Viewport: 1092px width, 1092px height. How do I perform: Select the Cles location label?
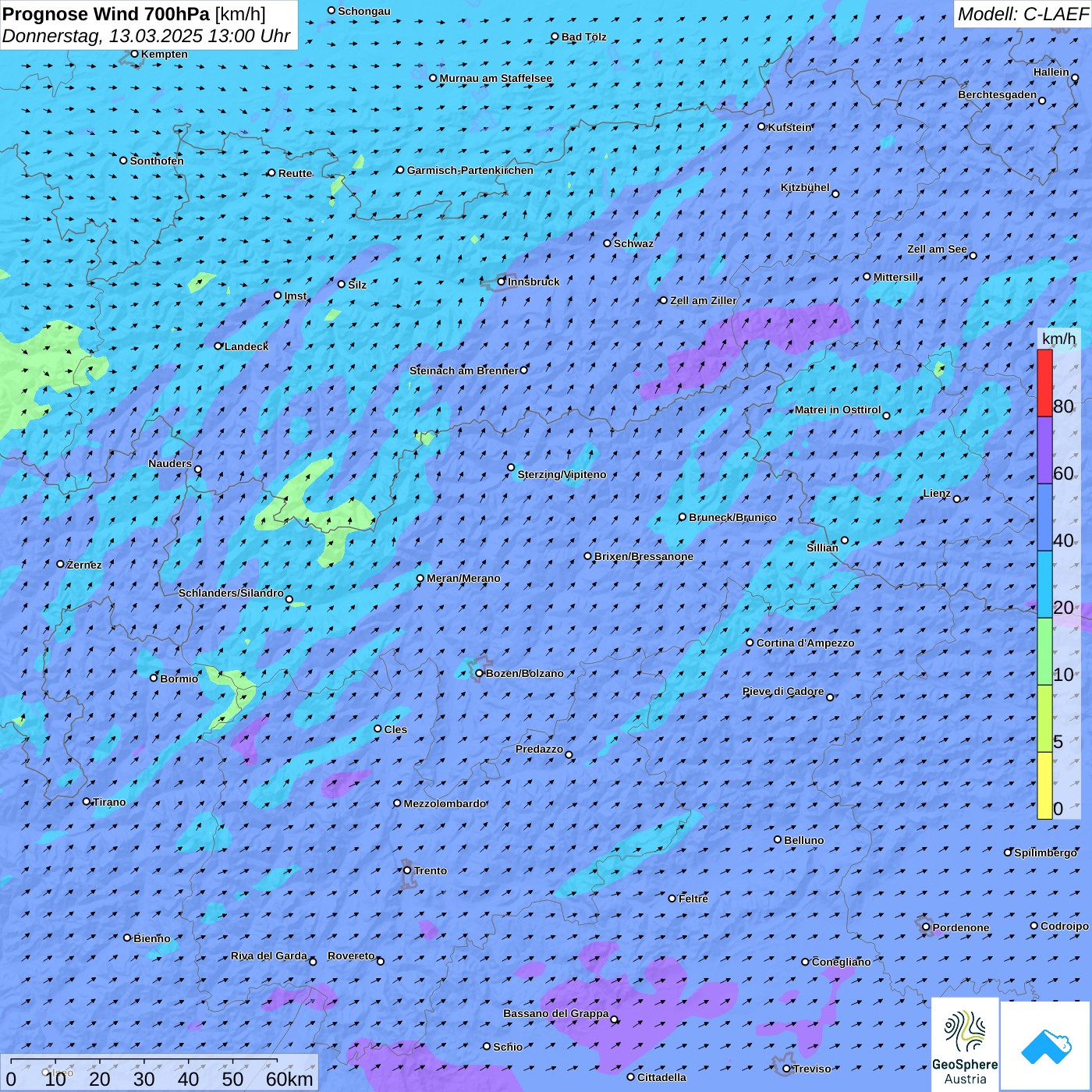click(x=395, y=729)
